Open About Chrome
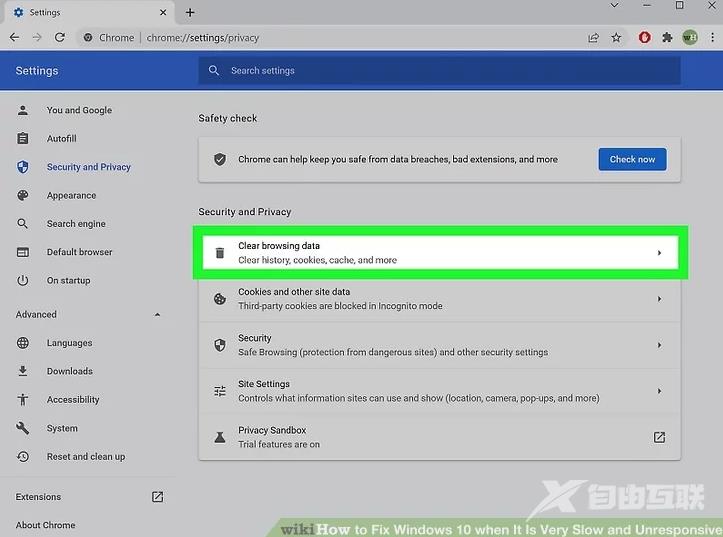 pos(45,525)
